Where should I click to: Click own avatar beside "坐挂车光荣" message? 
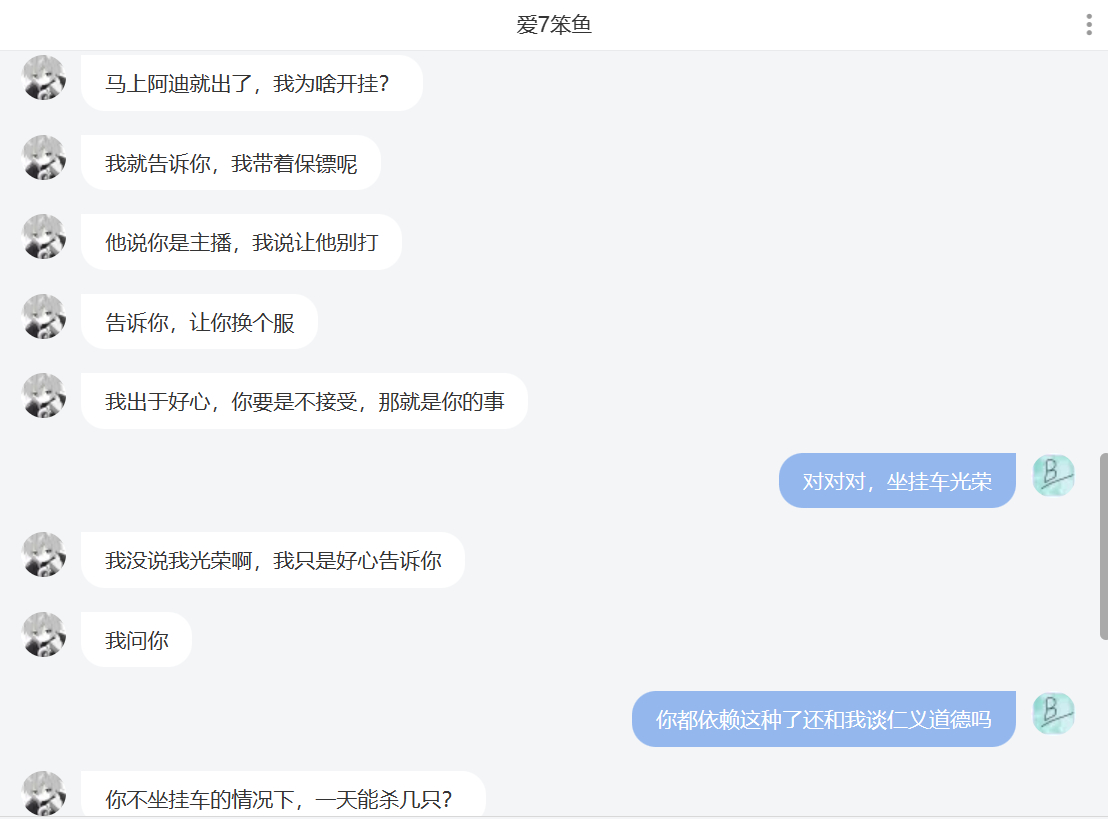pyautogui.click(x=1053, y=475)
